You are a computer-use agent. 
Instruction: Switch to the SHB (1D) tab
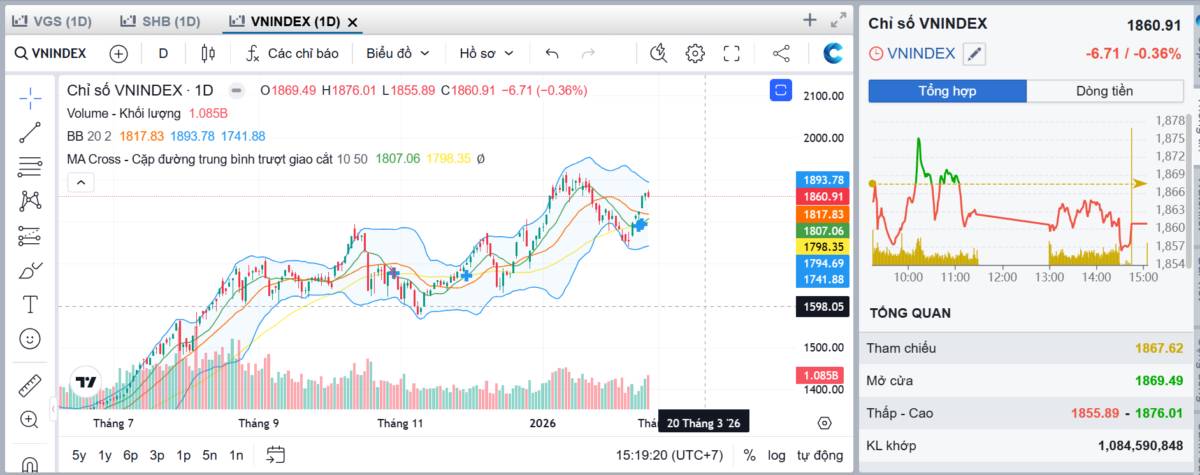coord(159,21)
